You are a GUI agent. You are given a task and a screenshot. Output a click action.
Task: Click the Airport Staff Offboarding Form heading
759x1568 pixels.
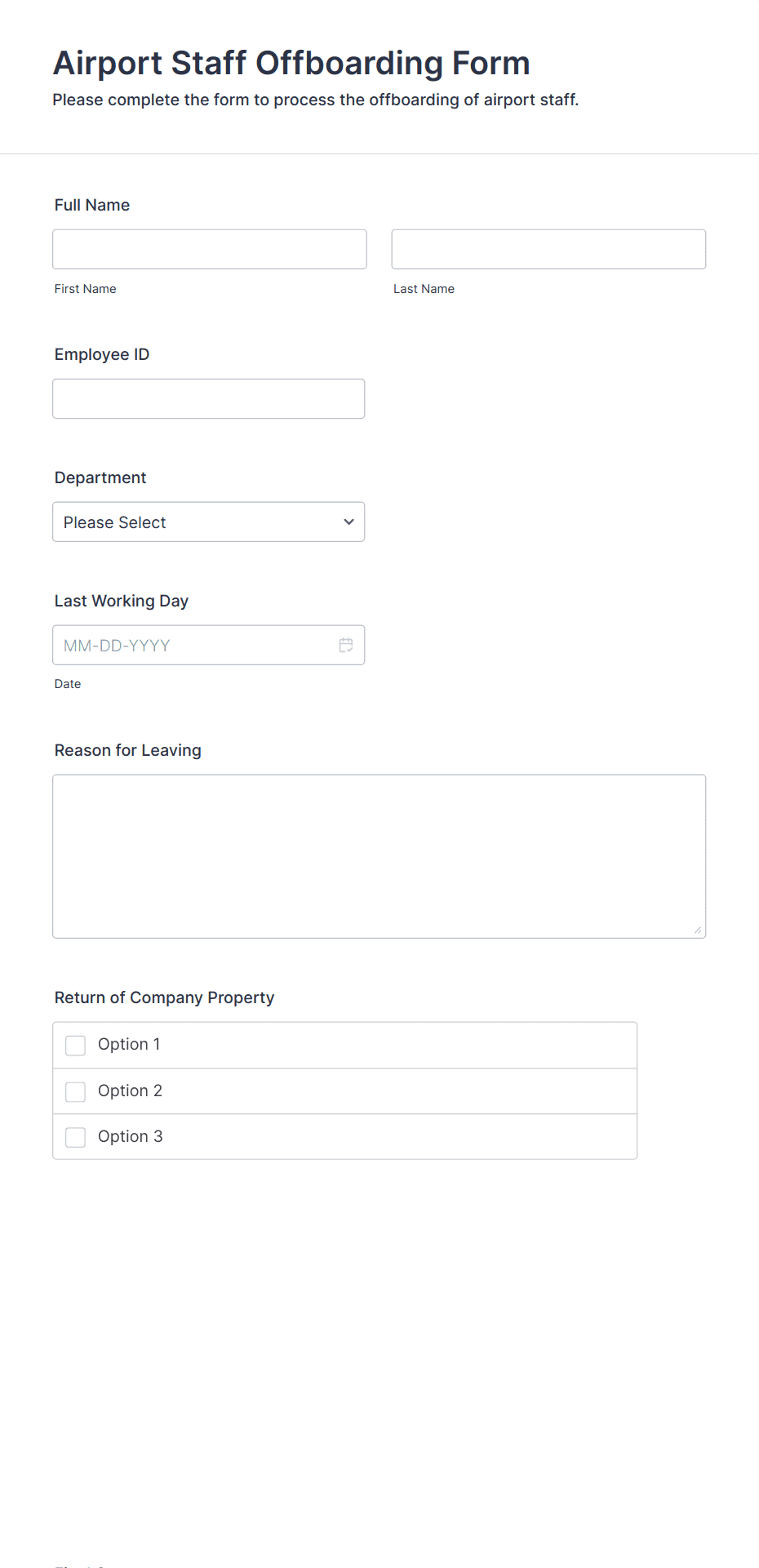point(291,63)
